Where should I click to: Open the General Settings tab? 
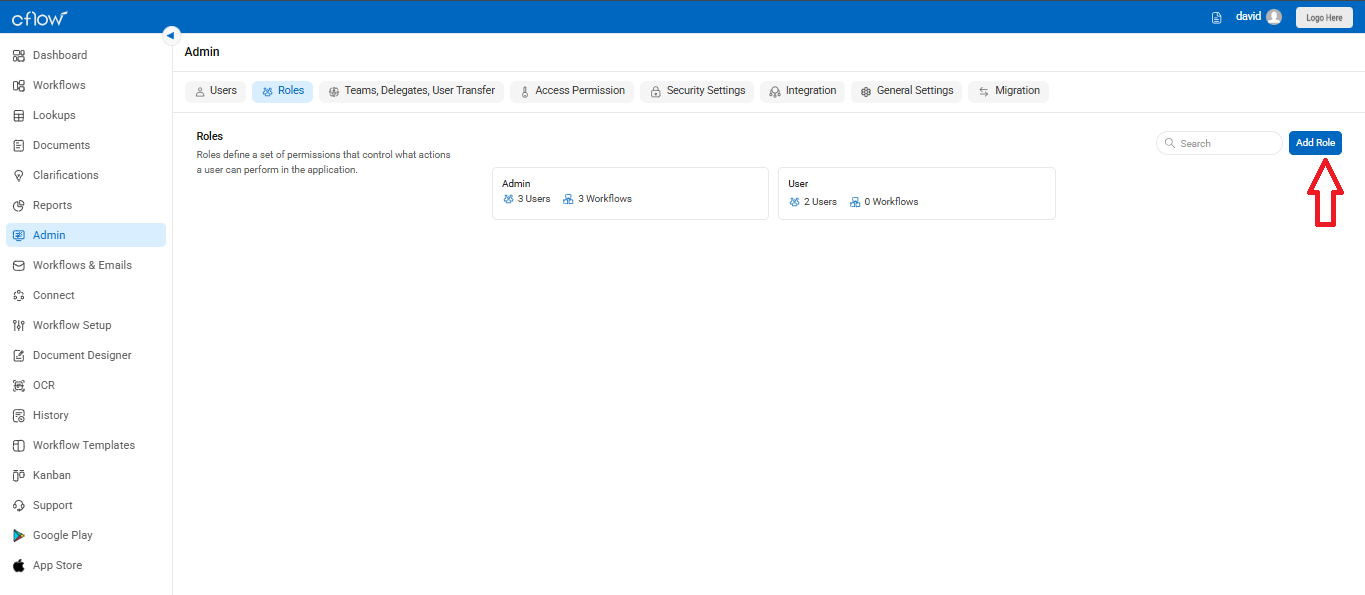(907, 91)
